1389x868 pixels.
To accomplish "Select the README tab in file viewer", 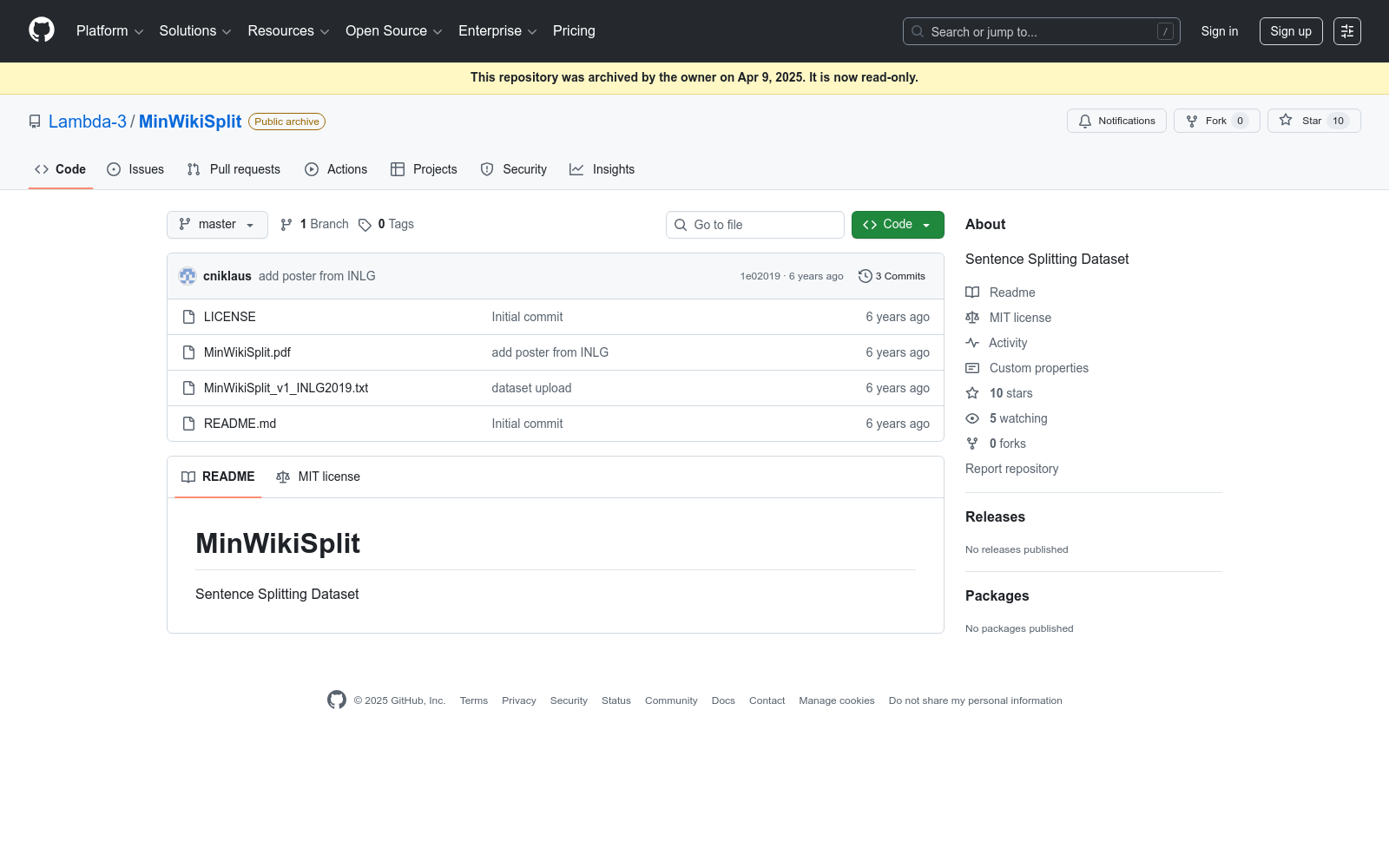I will coord(218,477).
